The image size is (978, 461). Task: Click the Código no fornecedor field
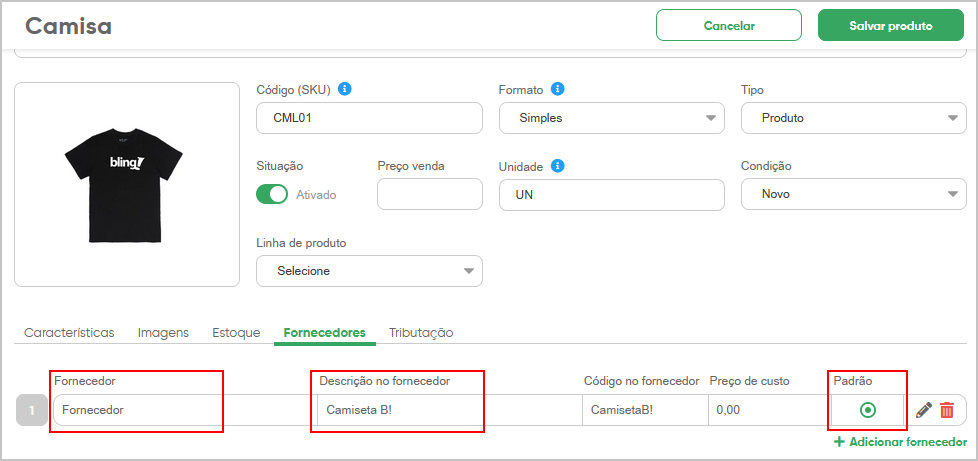645,410
